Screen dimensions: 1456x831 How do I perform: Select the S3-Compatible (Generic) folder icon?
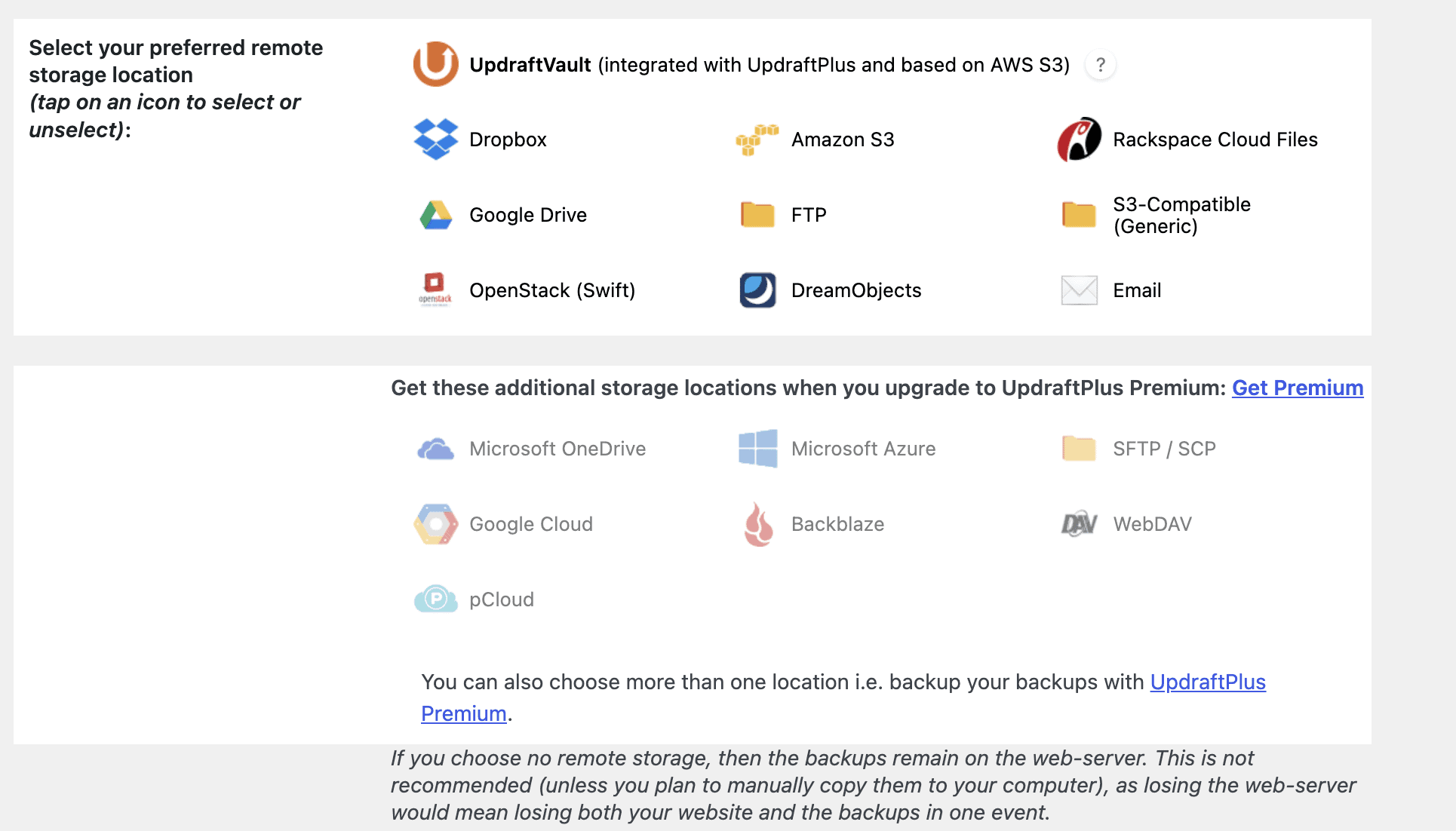tap(1079, 215)
